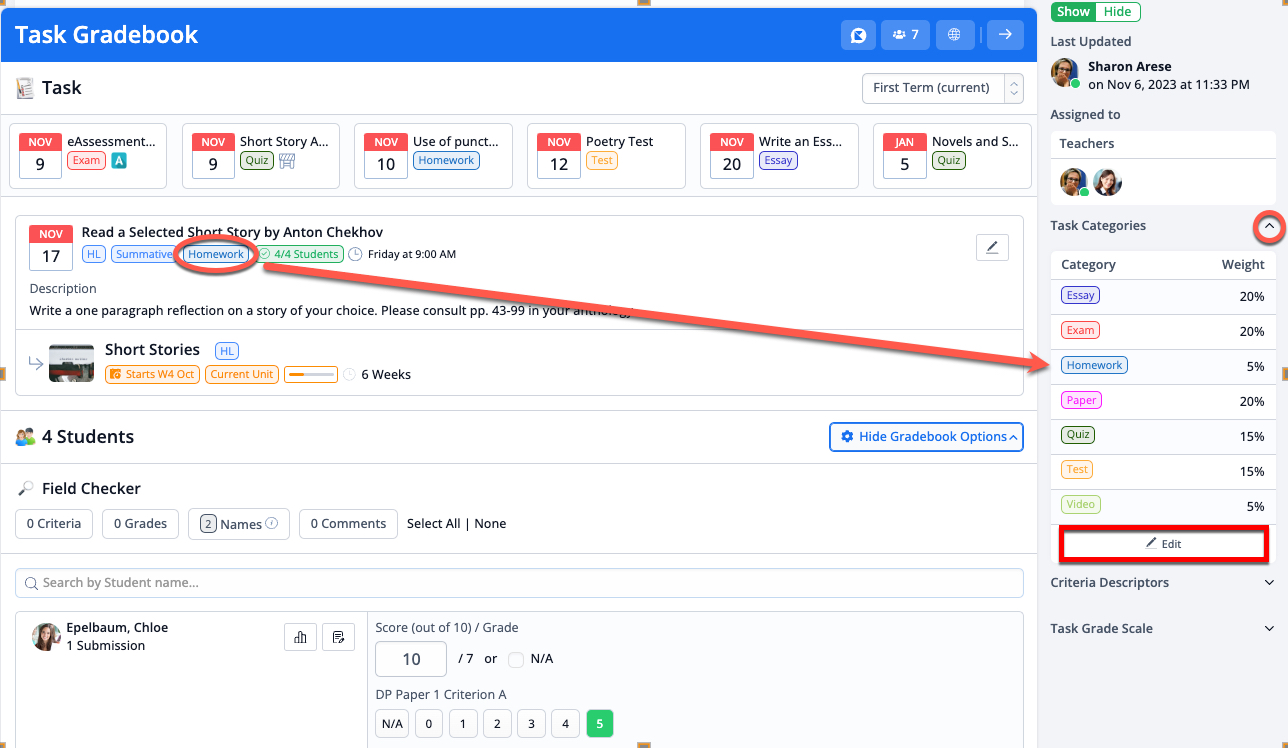Click the messaging icon in Task Gradebook header

click(x=858, y=35)
